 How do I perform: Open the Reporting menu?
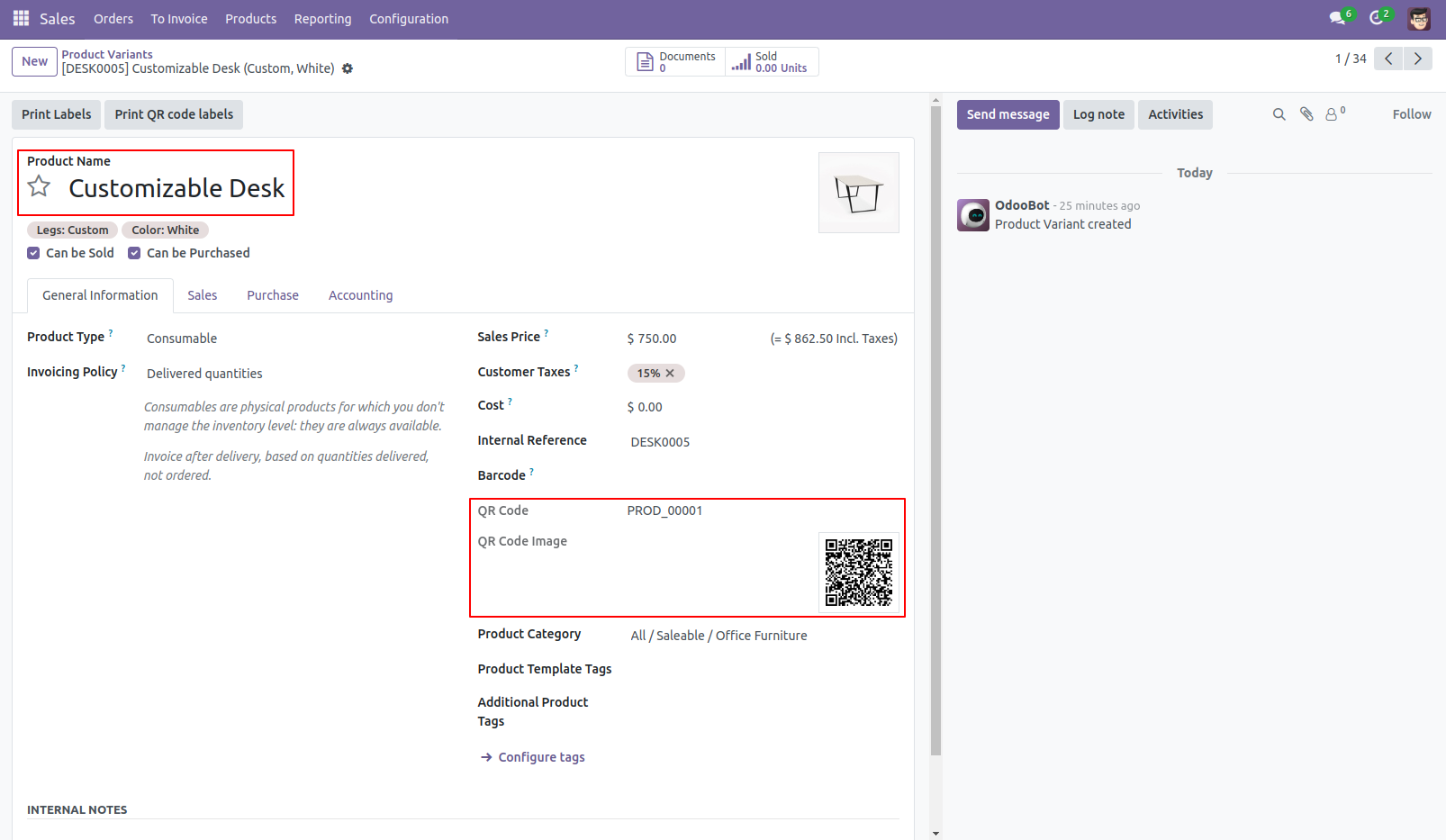[322, 18]
